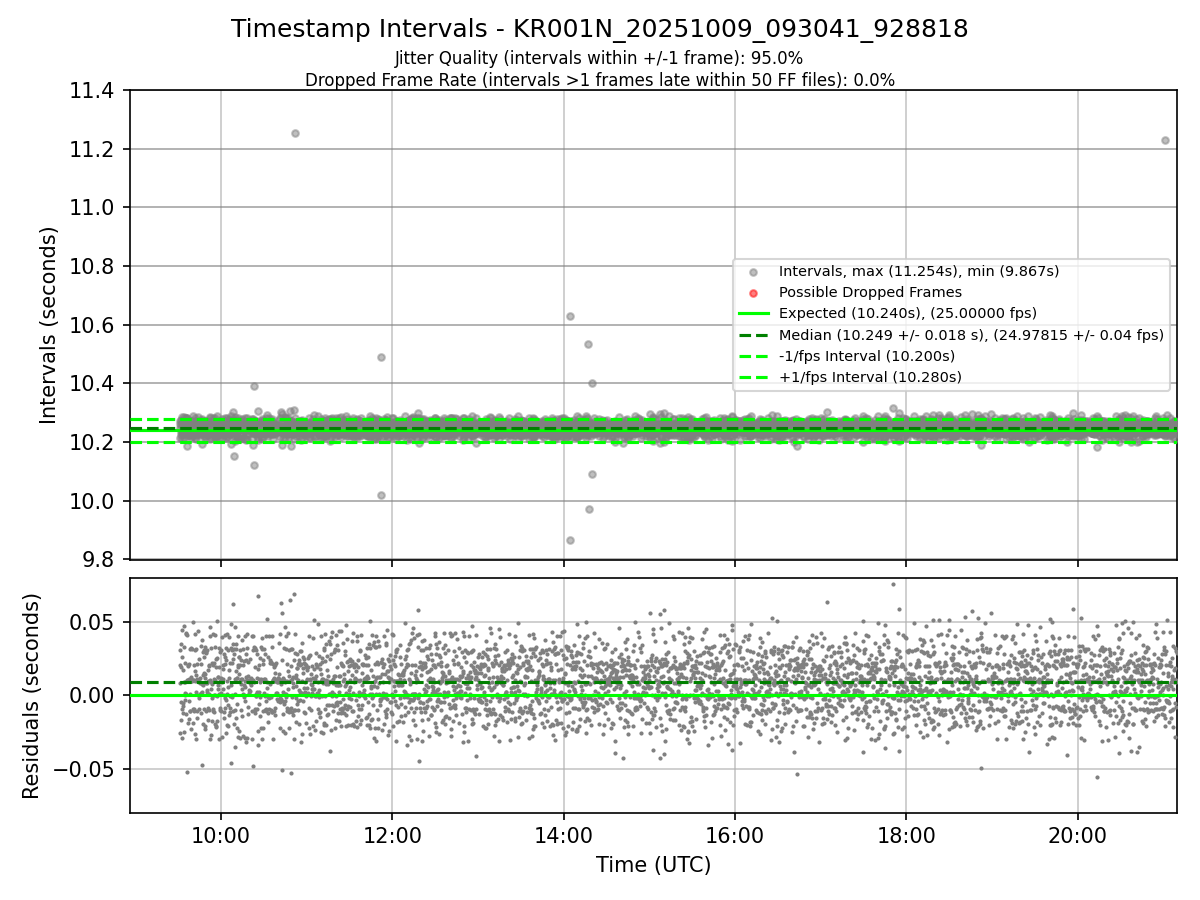Click the 14:00 time tick label
The height and width of the screenshot is (900, 1200).
564,834
